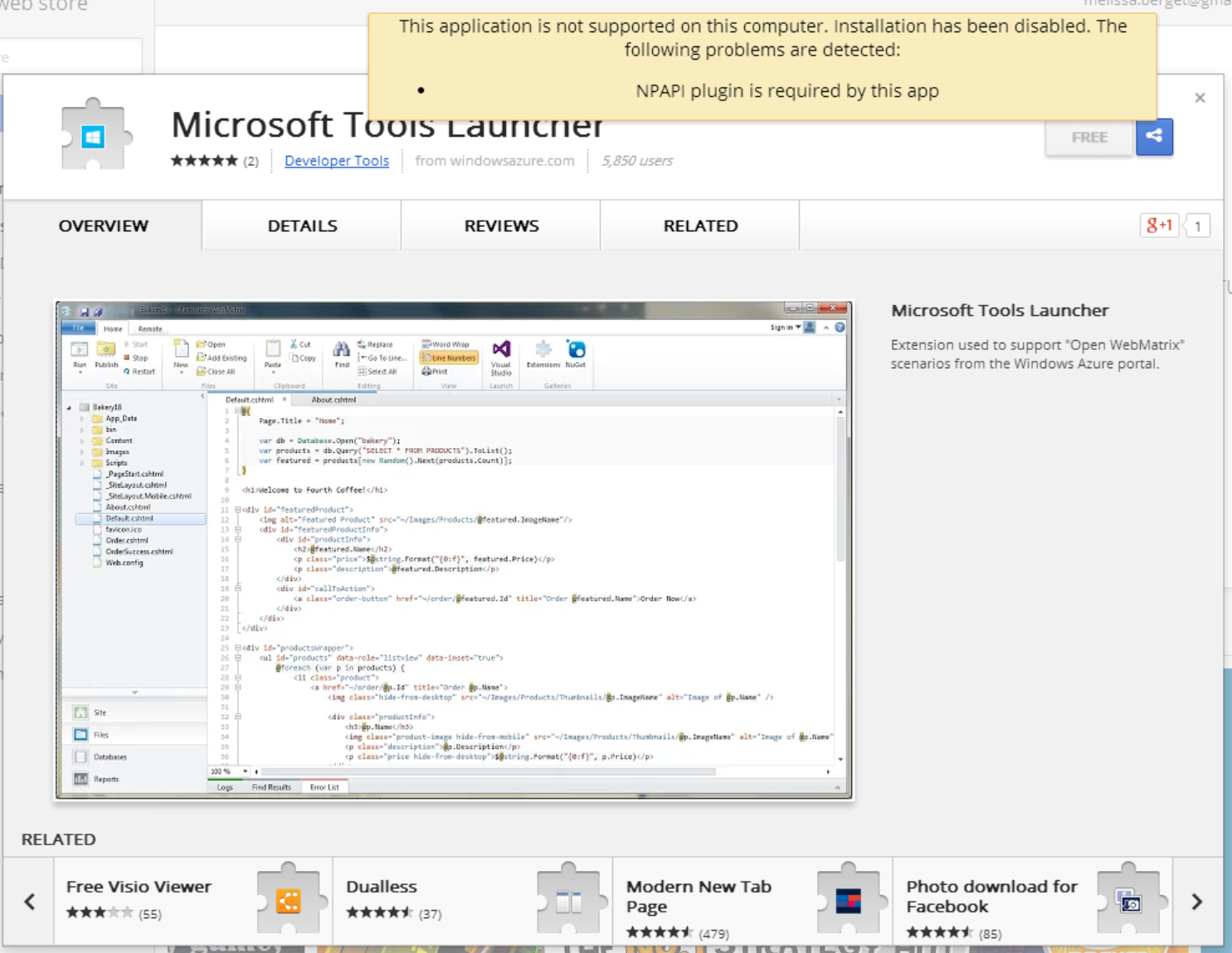This screenshot has height=953, width=1232.
Task: Open the Dualless related extension
Action: [x=472, y=902]
